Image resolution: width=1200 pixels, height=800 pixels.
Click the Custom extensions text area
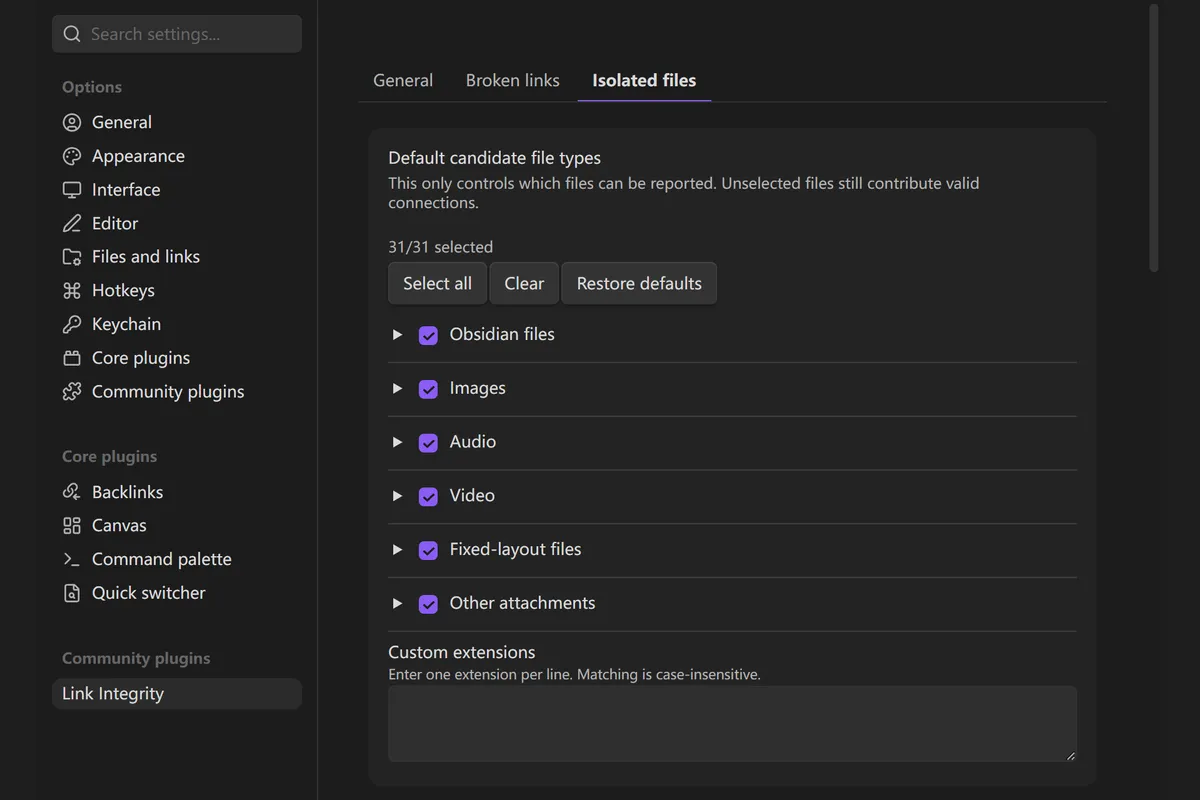(732, 724)
